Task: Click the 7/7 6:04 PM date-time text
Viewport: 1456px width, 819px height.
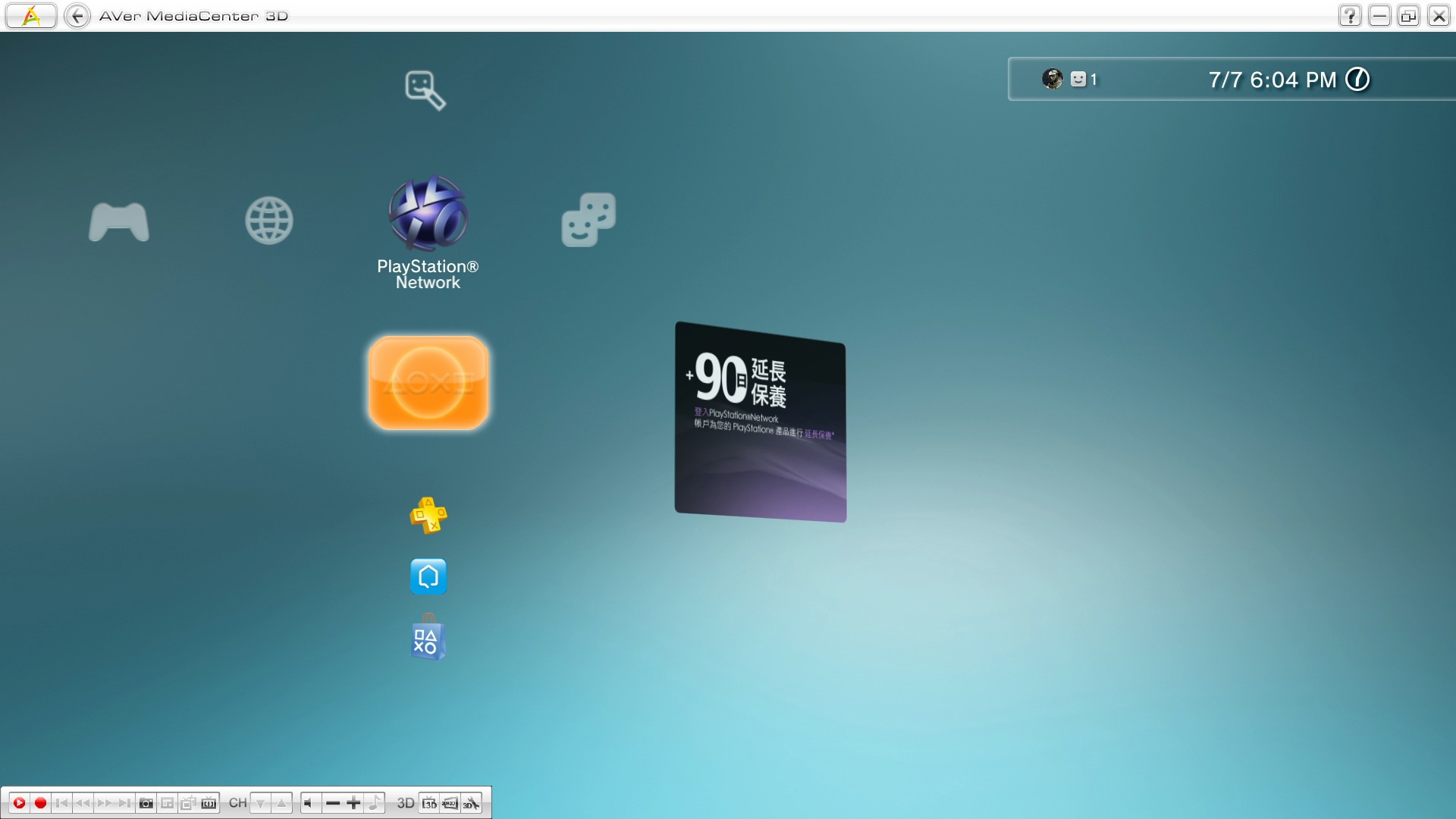Action: coord(1272,80)
